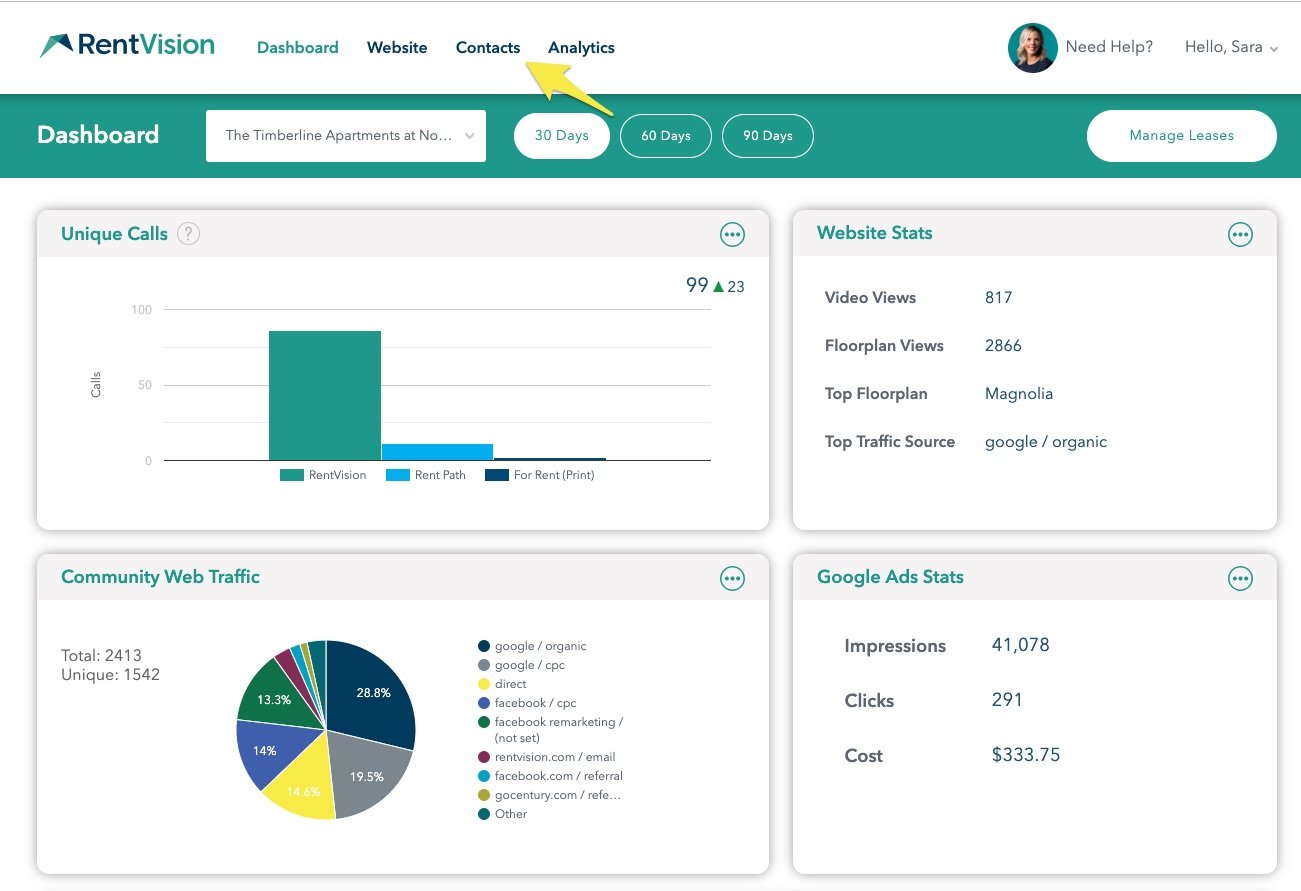Click the Clicks value 291
1301x891 pixels.
click(x=1007, y=700)
